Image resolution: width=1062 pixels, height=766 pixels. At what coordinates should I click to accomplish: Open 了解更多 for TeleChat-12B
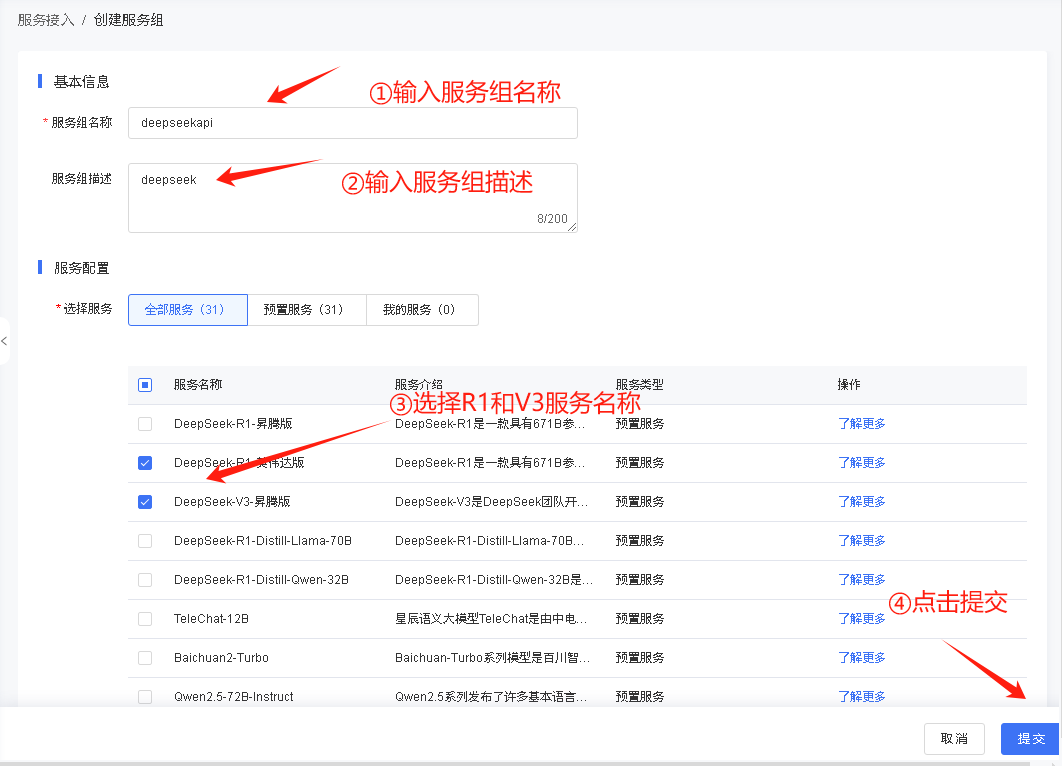click(862, 619)
